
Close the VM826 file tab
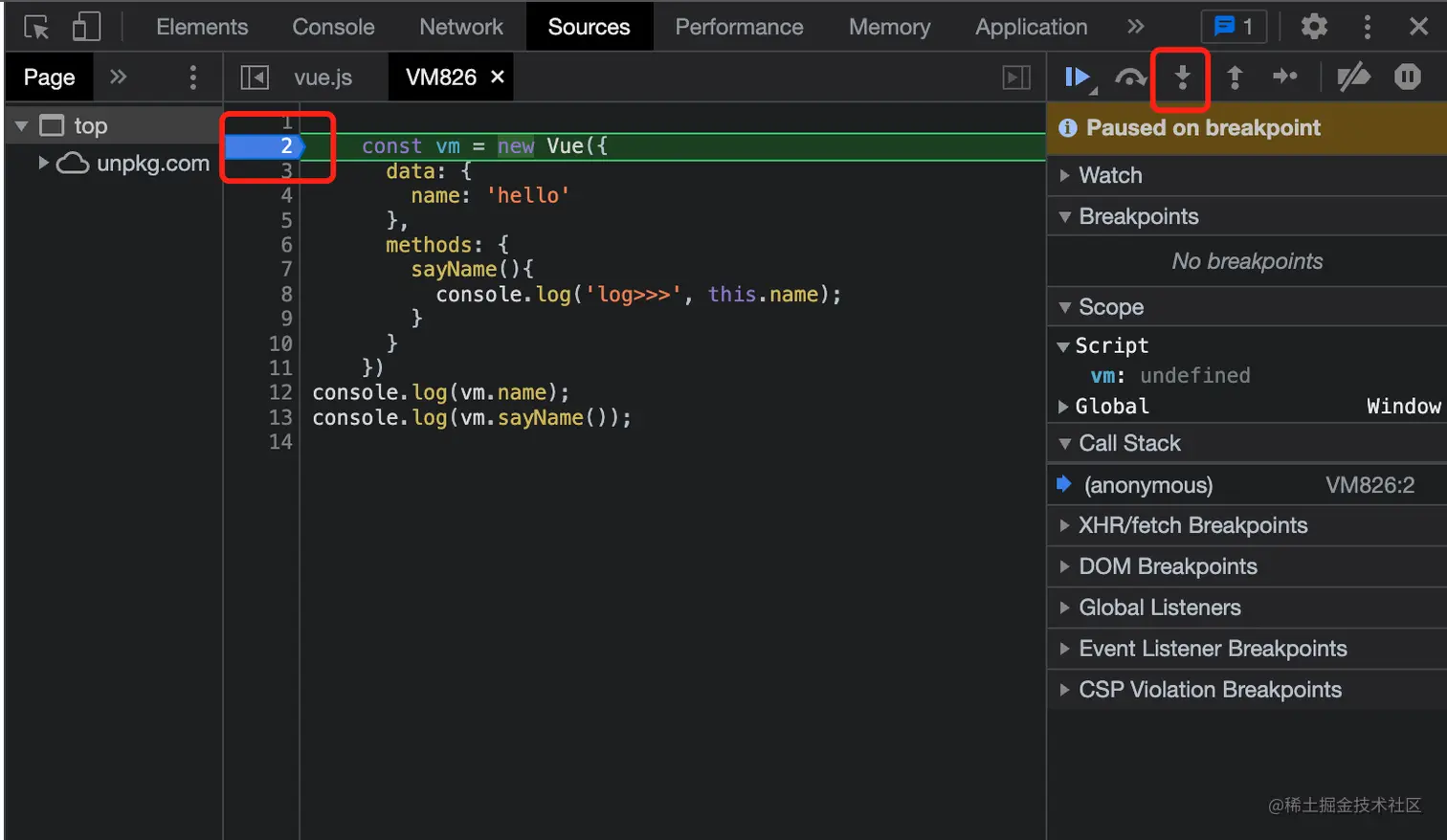498,77
